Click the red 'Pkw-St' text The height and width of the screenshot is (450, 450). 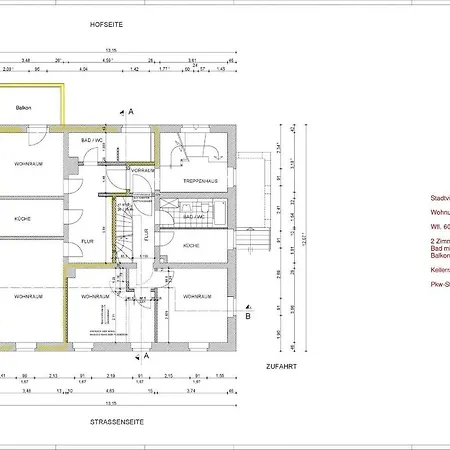coord(440,284)
